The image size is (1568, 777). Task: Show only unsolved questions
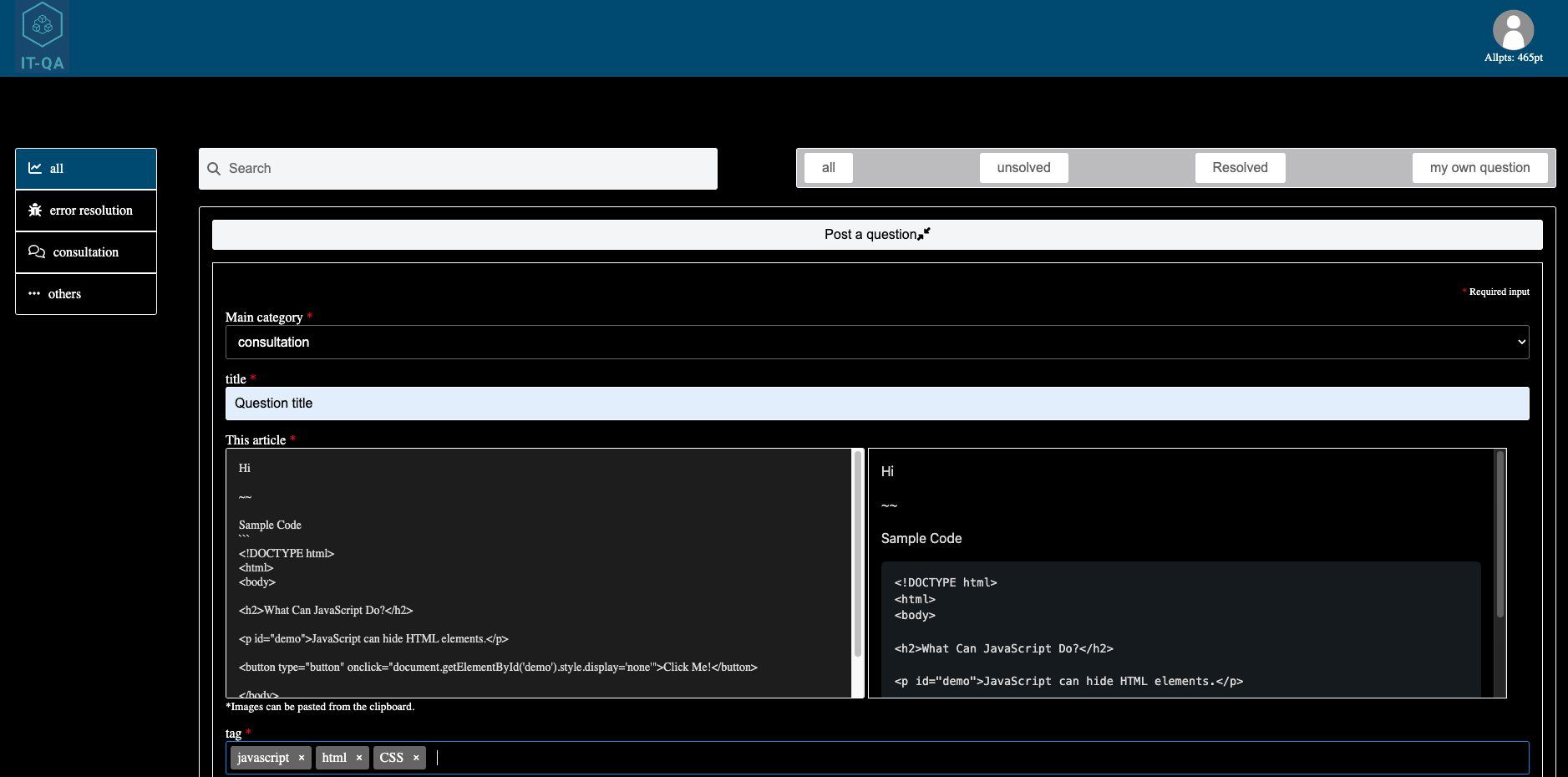coord(1023,168)
